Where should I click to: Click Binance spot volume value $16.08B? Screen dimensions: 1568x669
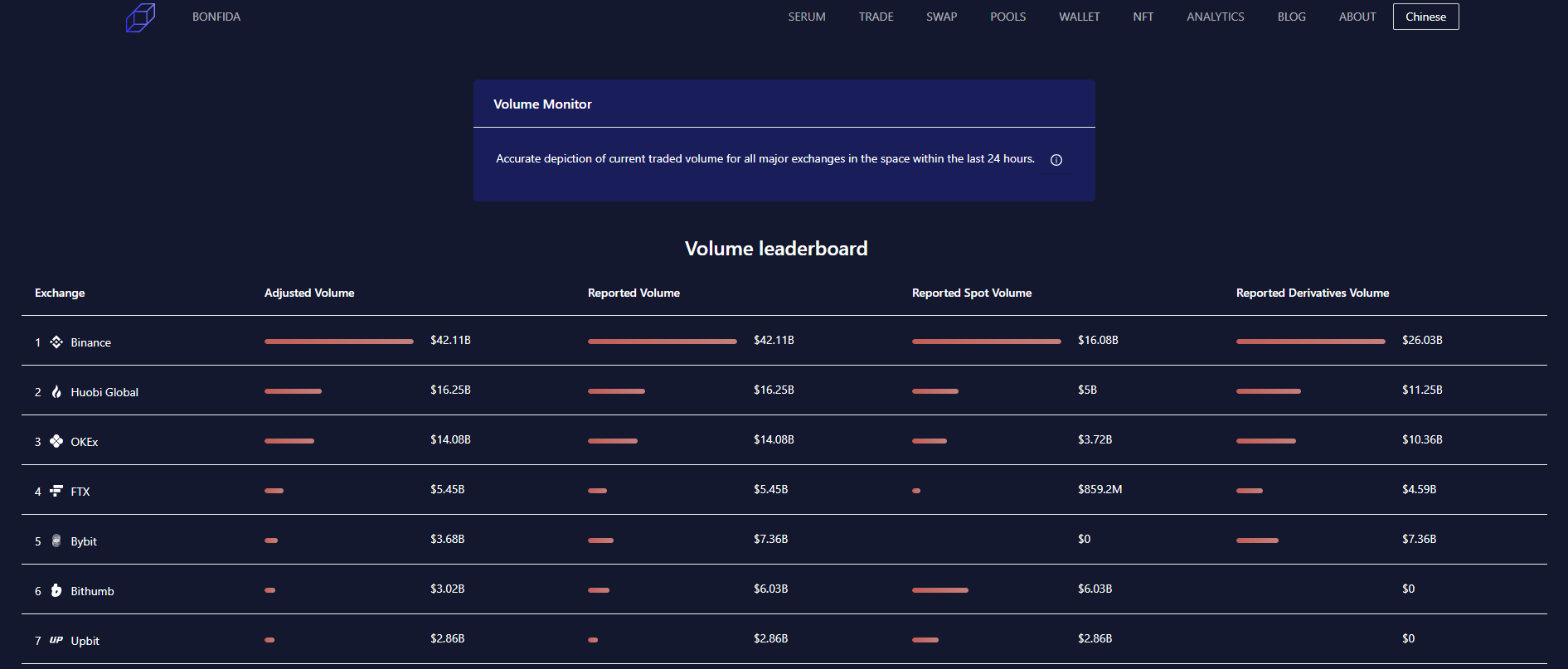pyautogui.click(x=1098, y=340)
